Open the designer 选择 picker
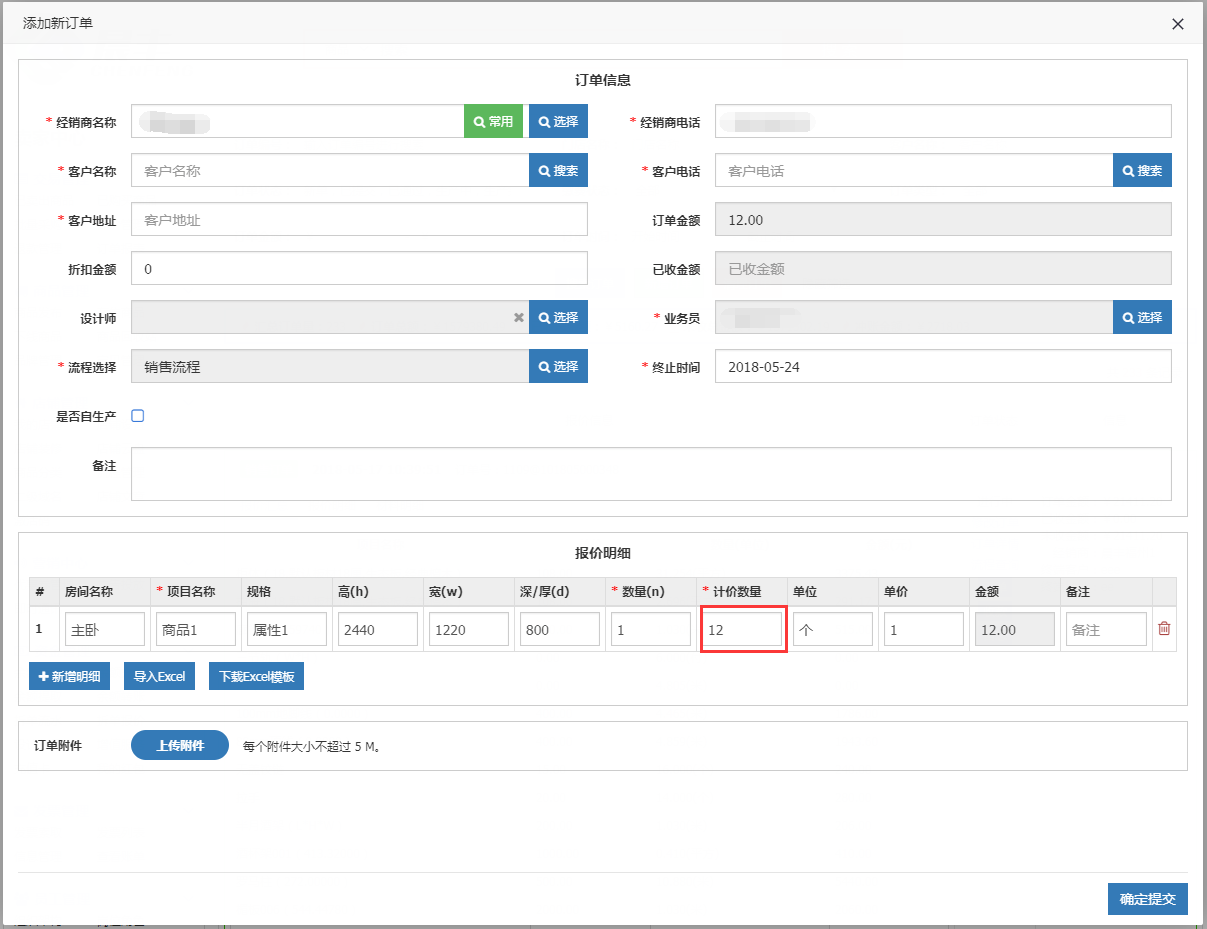 (558, 317)
